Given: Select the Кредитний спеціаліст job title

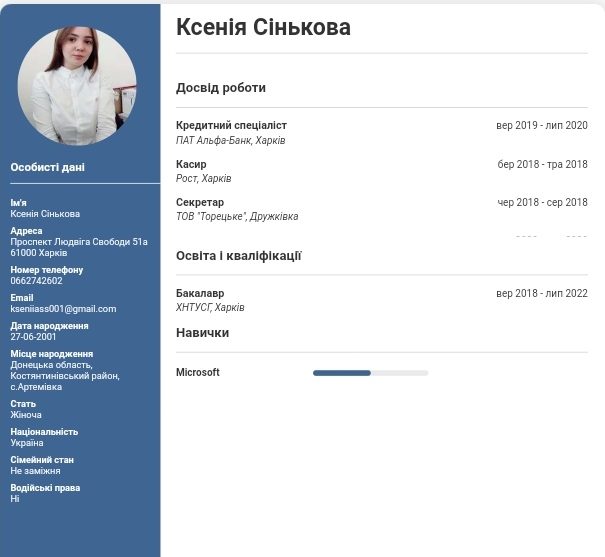Looking at the screenshot, I should pos(231,126).
